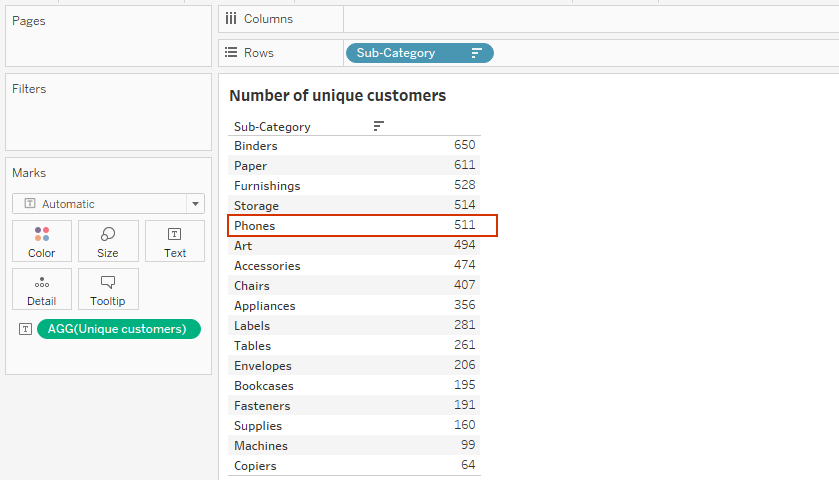Click the Detail marks card icon
The image size is (839, 480).
tap(42, 283)
